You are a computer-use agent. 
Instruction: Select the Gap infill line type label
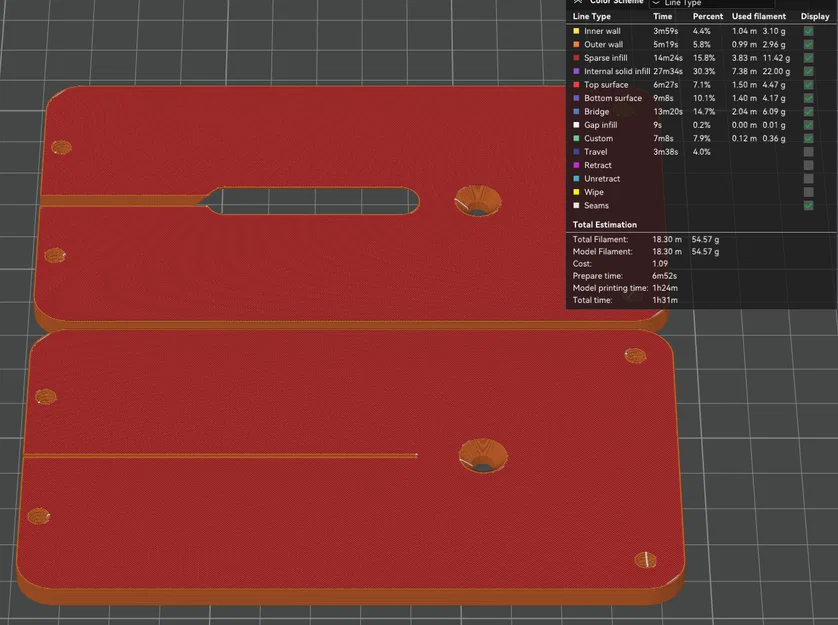point(601,125)
